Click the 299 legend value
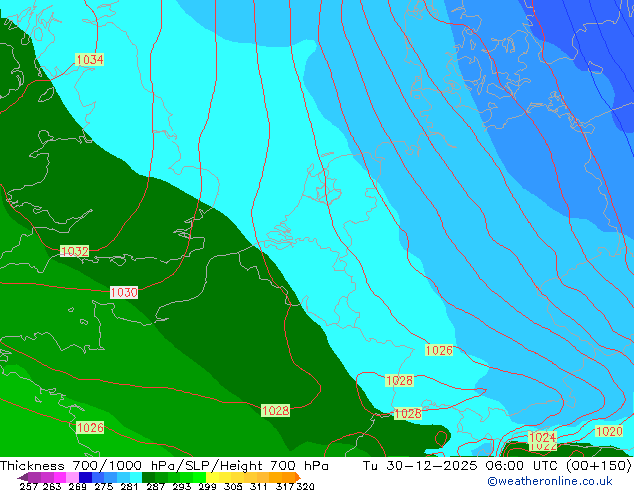The height and width of the screenshot is (490, 634). point(207,486)
